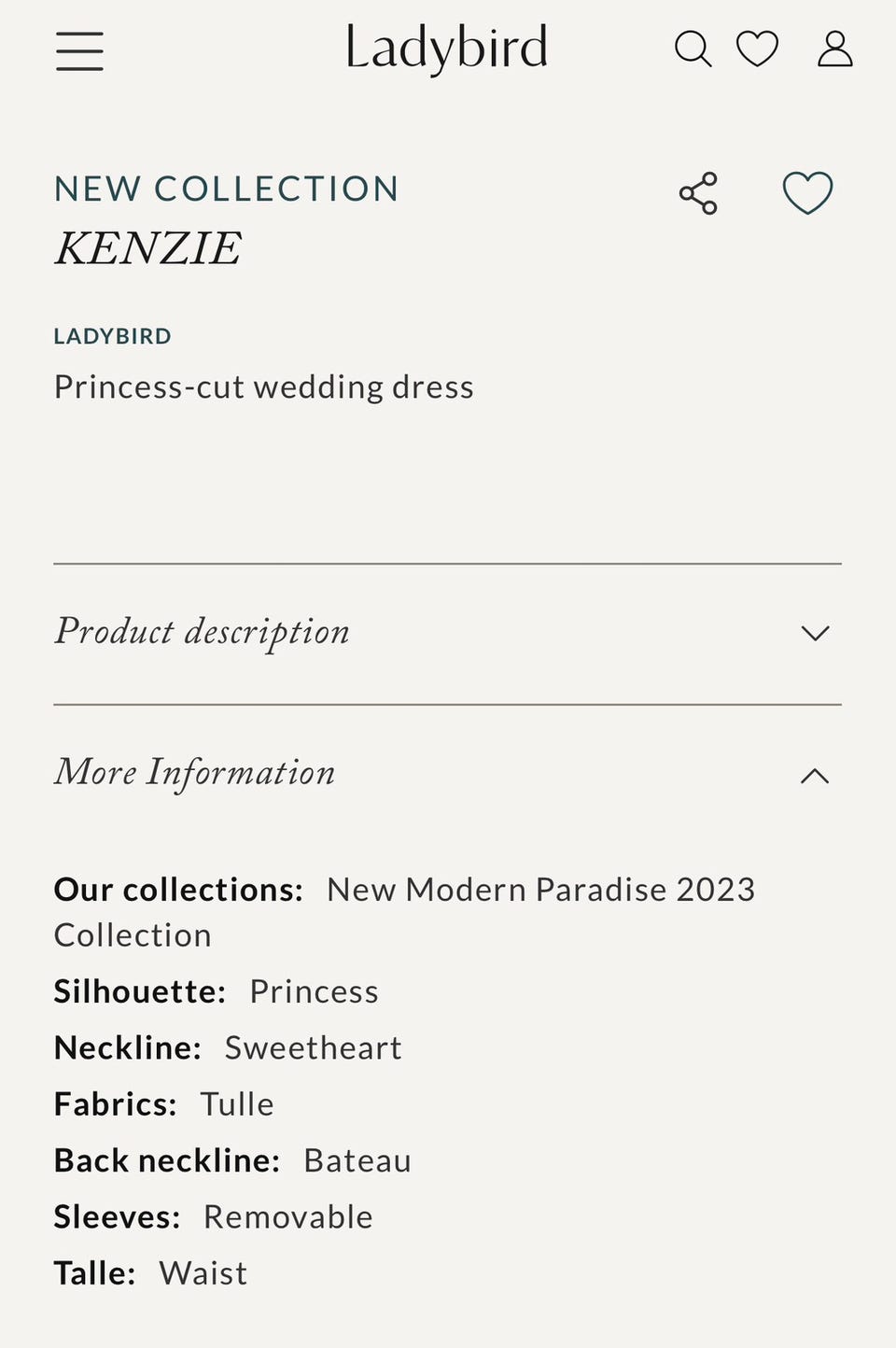Open the hamburger navigation menu
The width and height of the screenshot is (896, 1348).
79,50
